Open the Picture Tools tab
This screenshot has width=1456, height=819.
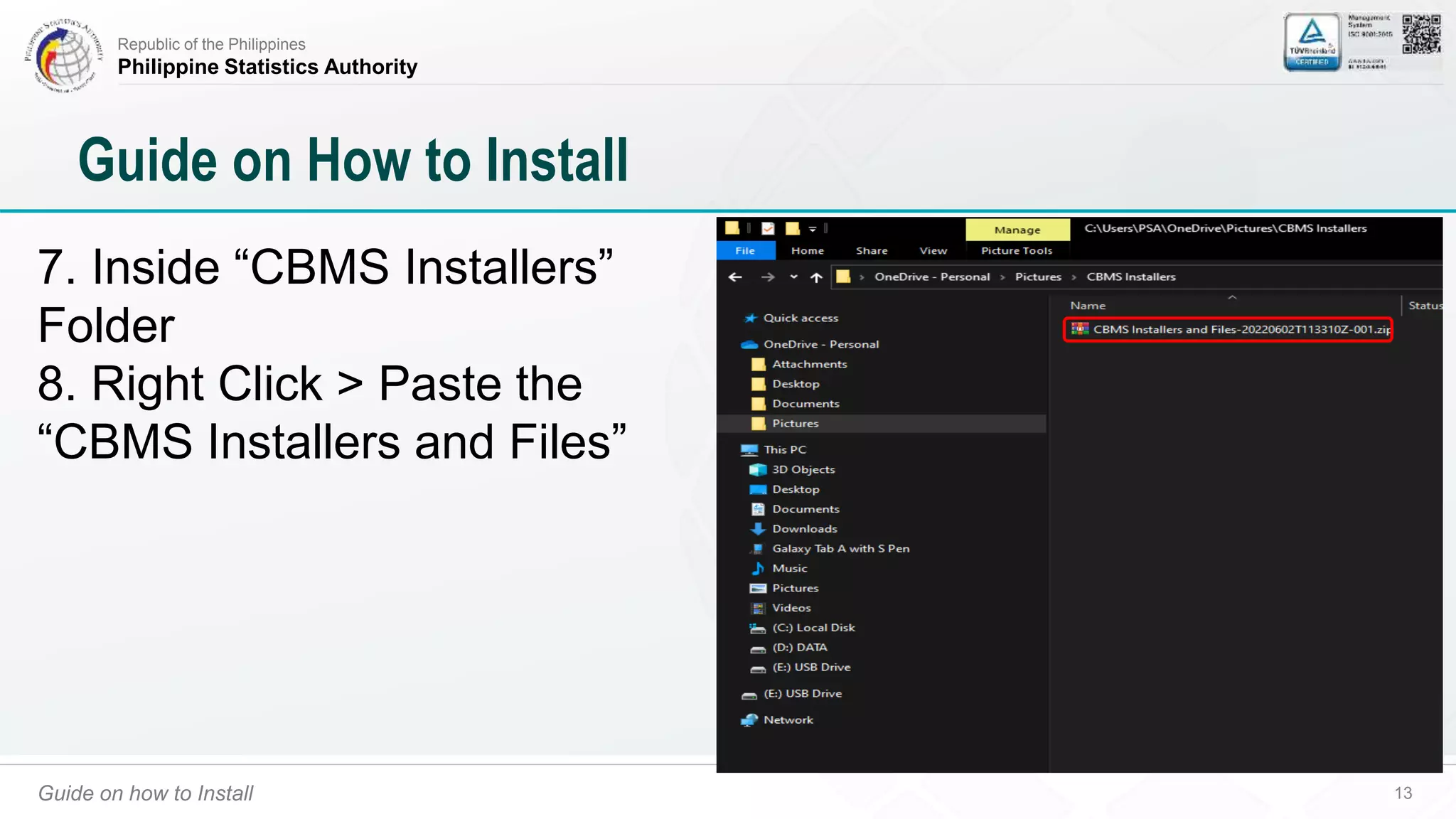pyautogui.click(x=1017, y=250)
